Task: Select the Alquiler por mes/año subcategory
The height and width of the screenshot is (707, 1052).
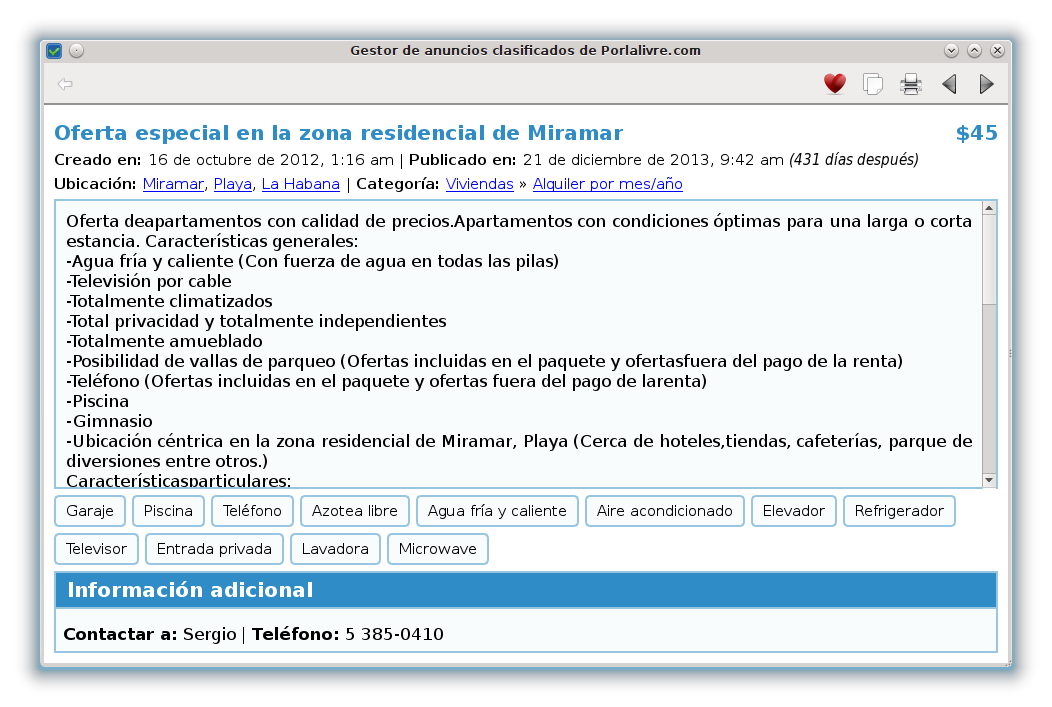Action: [x=607, y=184]
